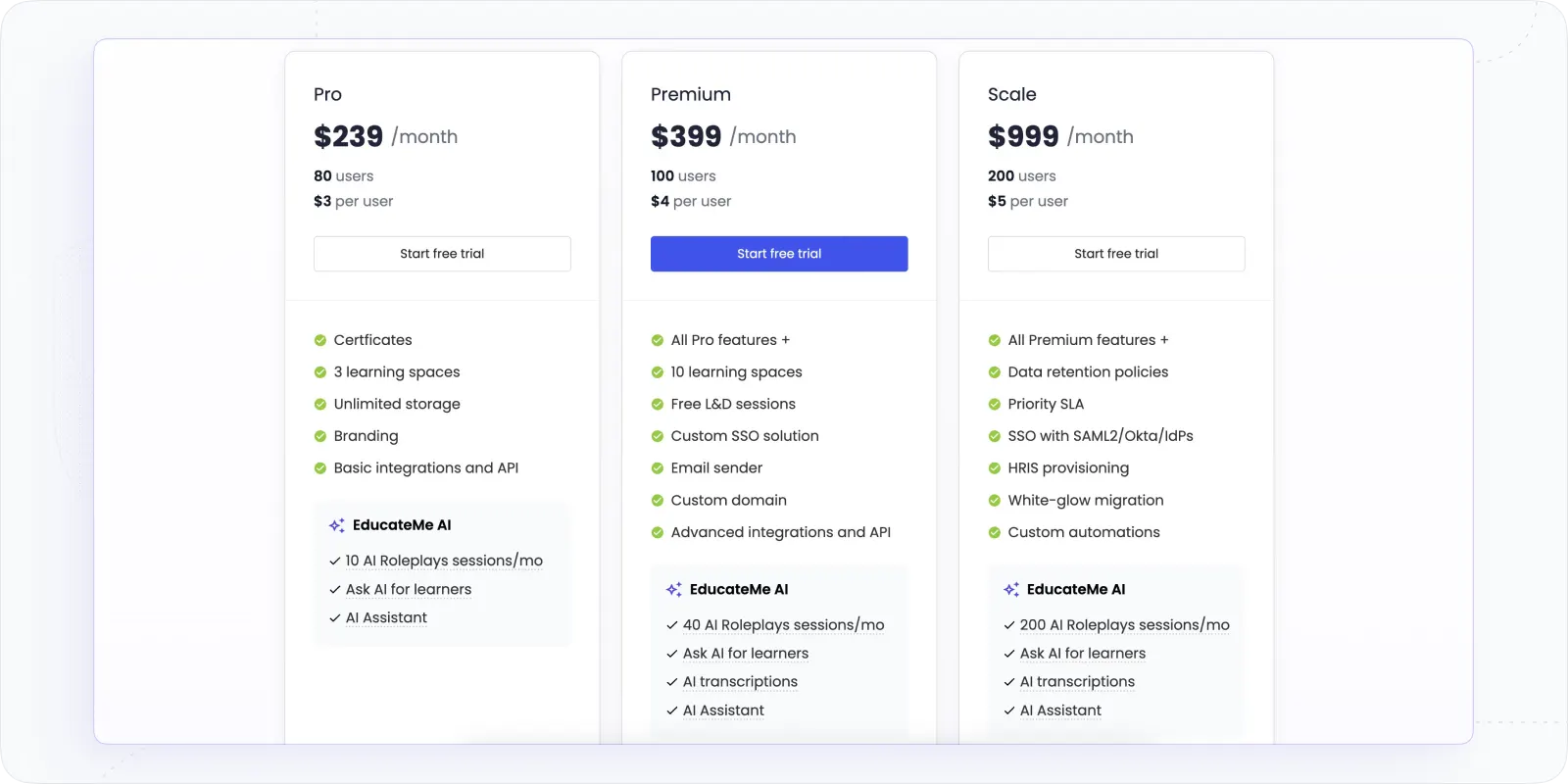Click the checkmark before AI Assistant in Pro
This screenshot has height=784, width=1568.
click(332, 617)
